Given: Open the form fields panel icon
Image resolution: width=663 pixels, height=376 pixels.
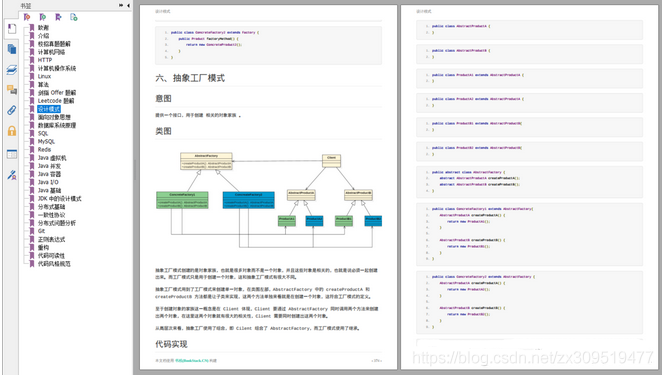Looking at the screenshot, I should click(x=12, y=154).
